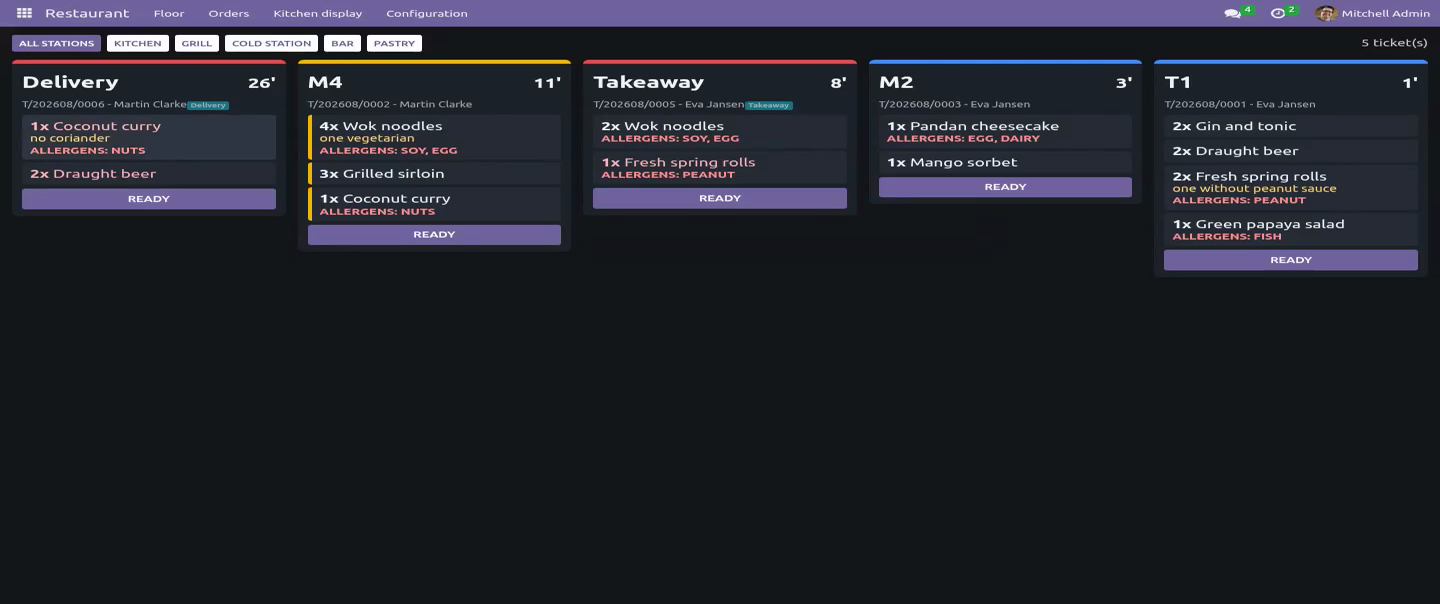Click the 3x Grilled sirloin line
Viewport: 1440px width, 604px height.
[434, 174]
